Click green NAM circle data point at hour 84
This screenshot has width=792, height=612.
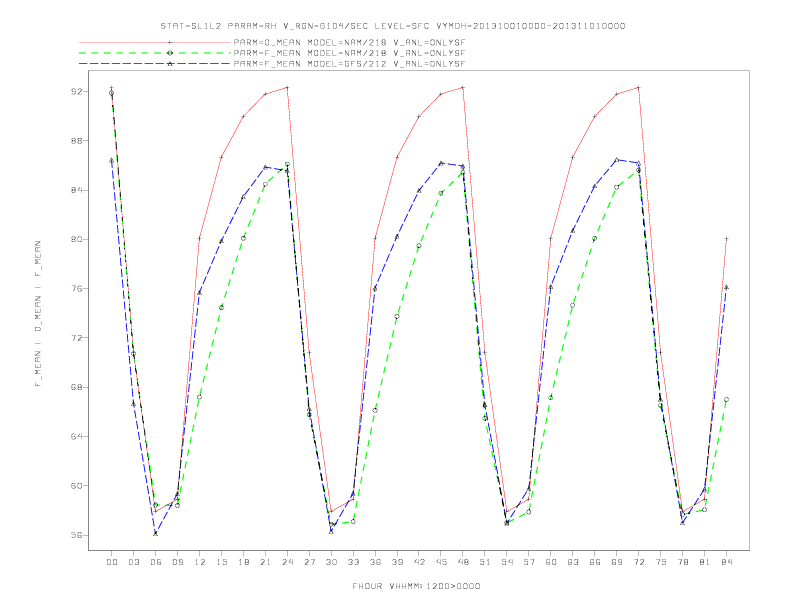pos(726,399)
